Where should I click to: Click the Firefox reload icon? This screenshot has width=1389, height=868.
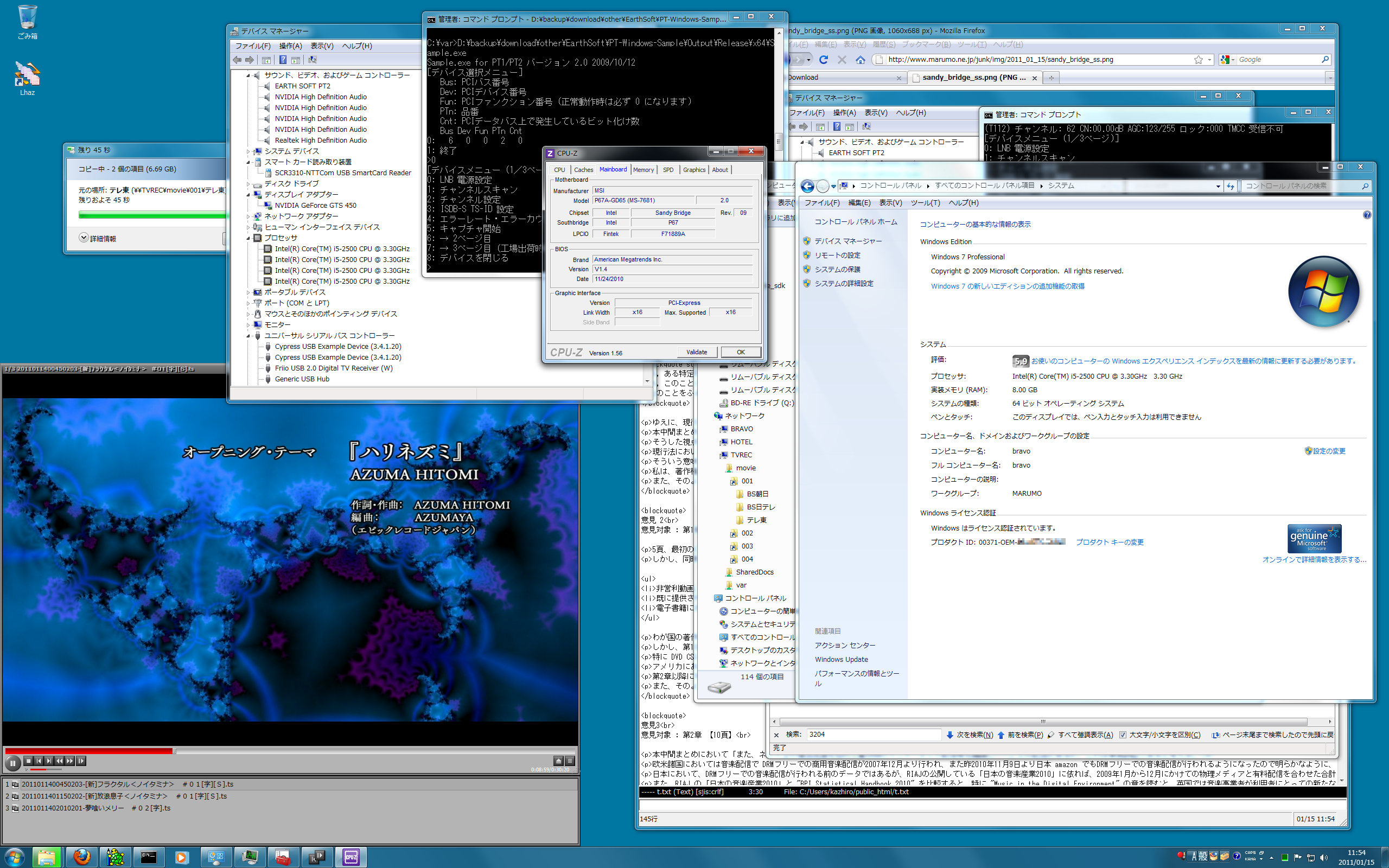coord(824,60)
